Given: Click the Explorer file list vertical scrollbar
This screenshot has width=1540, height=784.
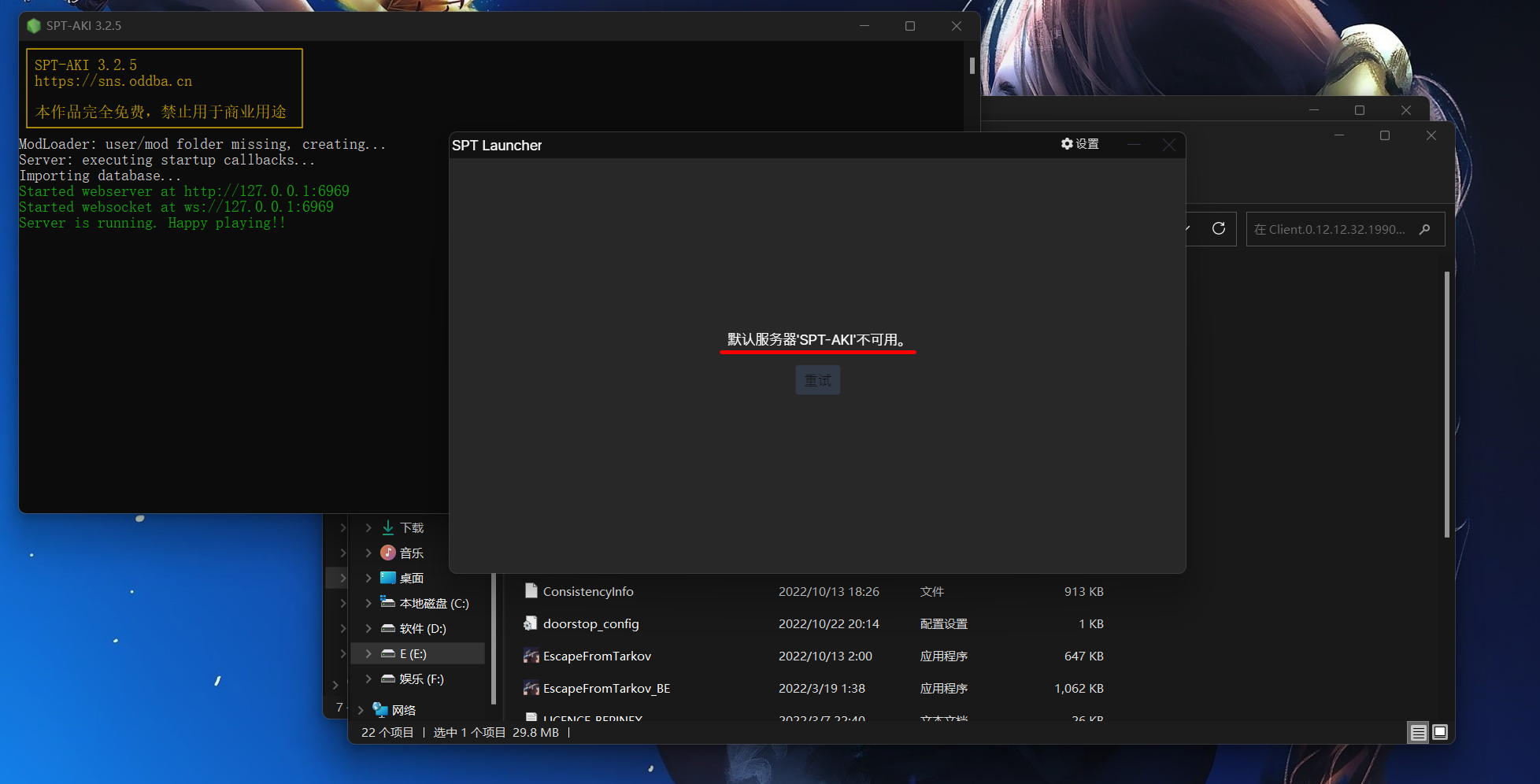Looking at the screenshot, I should [x=1447, y=405].
